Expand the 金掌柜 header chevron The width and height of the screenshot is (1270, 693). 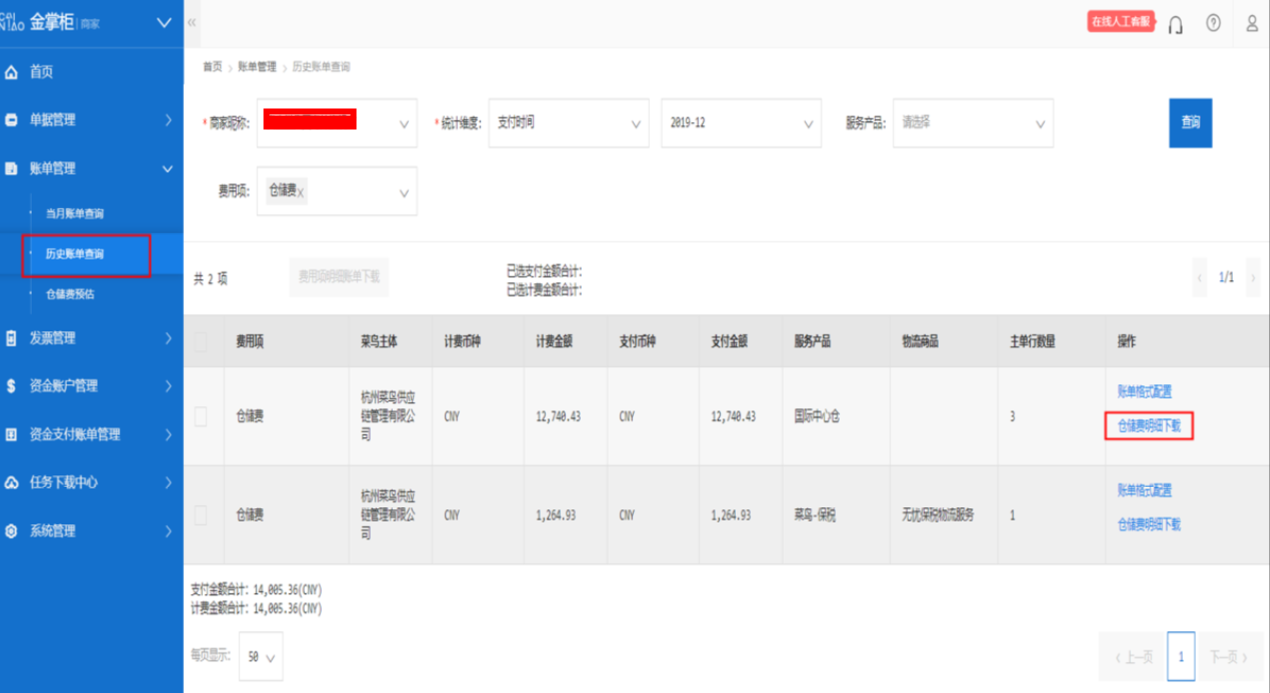(x=165, y=23)
